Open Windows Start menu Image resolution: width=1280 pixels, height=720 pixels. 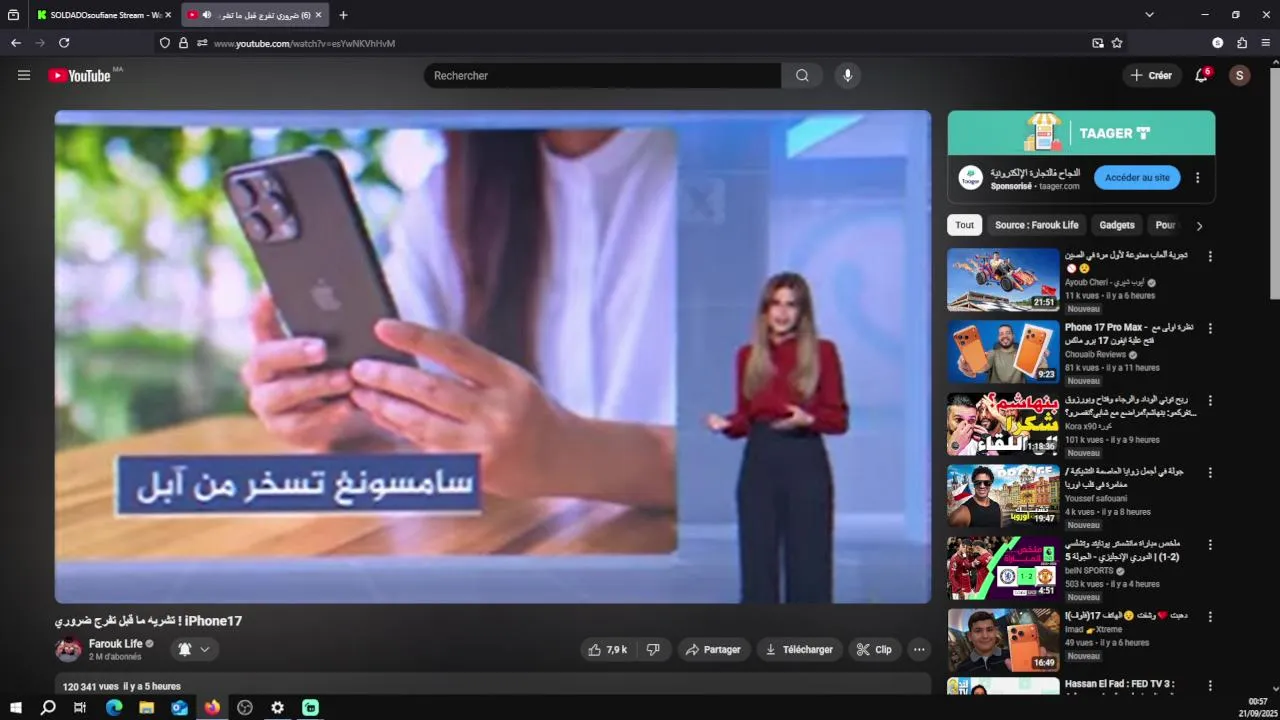[x=16, y=707]
